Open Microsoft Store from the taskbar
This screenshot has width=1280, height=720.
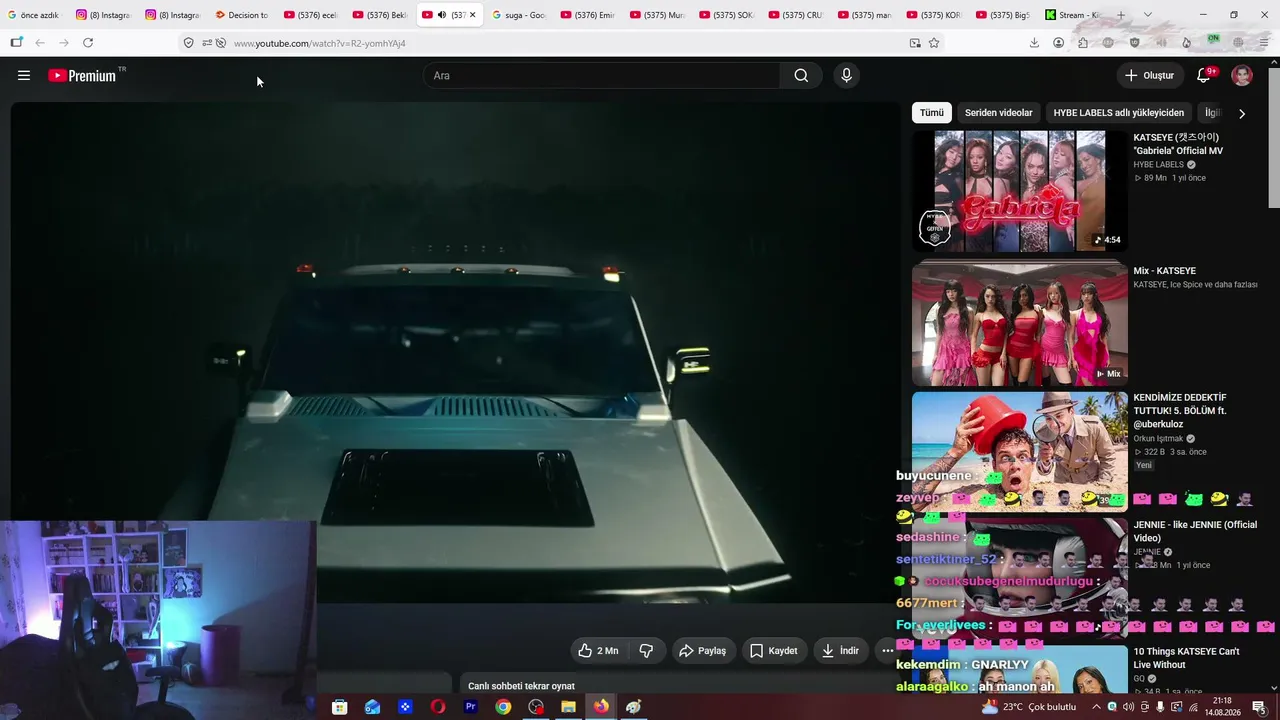pyautogui.click(x=340, y=707)
